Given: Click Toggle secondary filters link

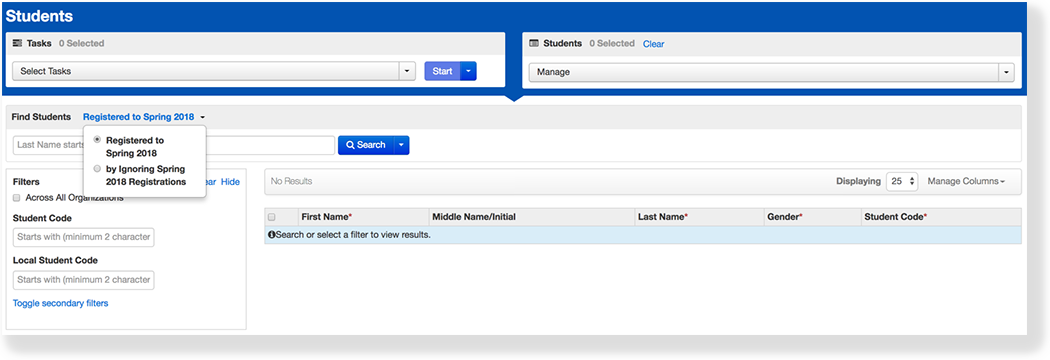Looking at the screenshot, I should pos(60,303).
